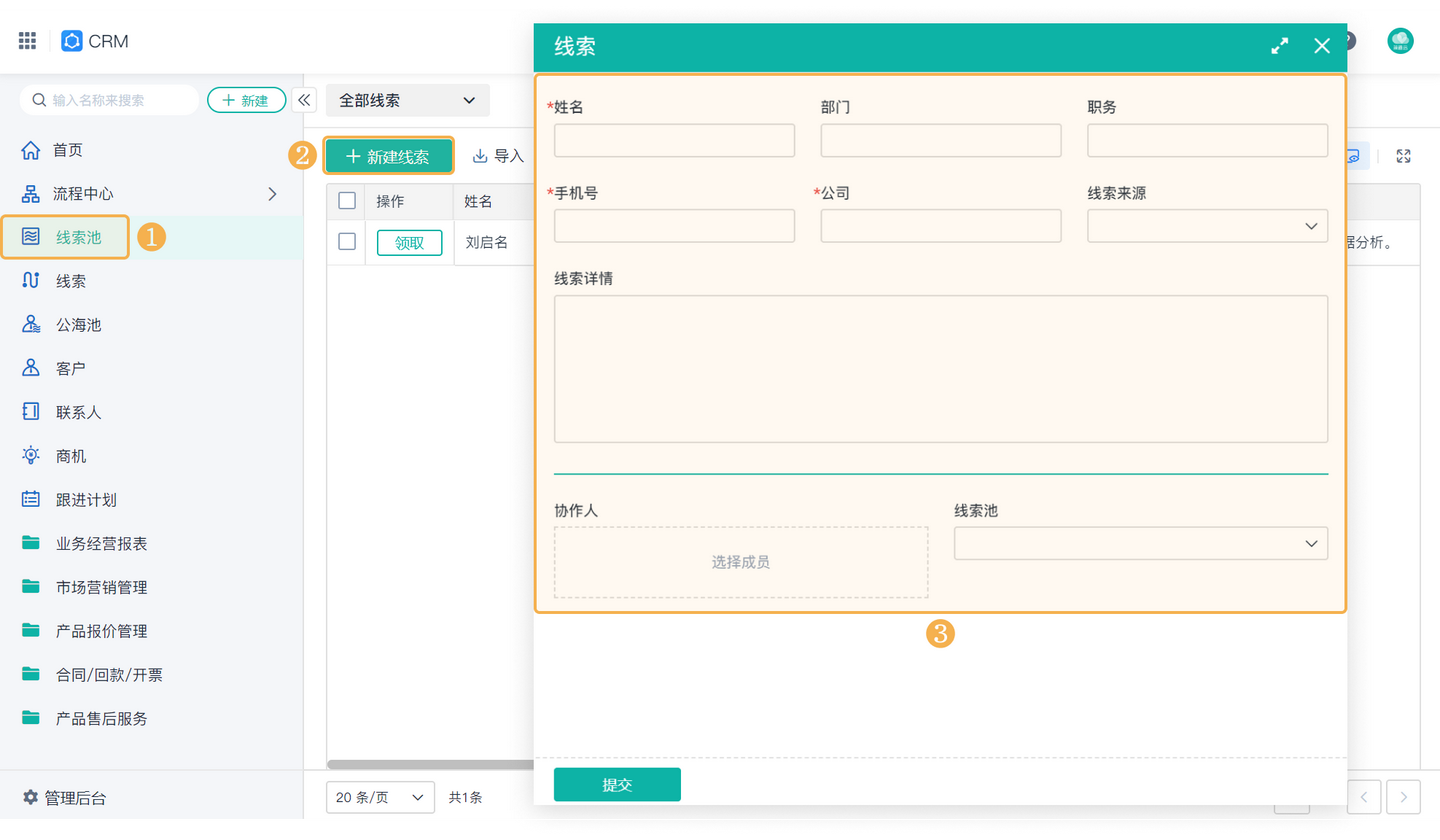Close the 线索 dialog with X

pos(1322,46)
